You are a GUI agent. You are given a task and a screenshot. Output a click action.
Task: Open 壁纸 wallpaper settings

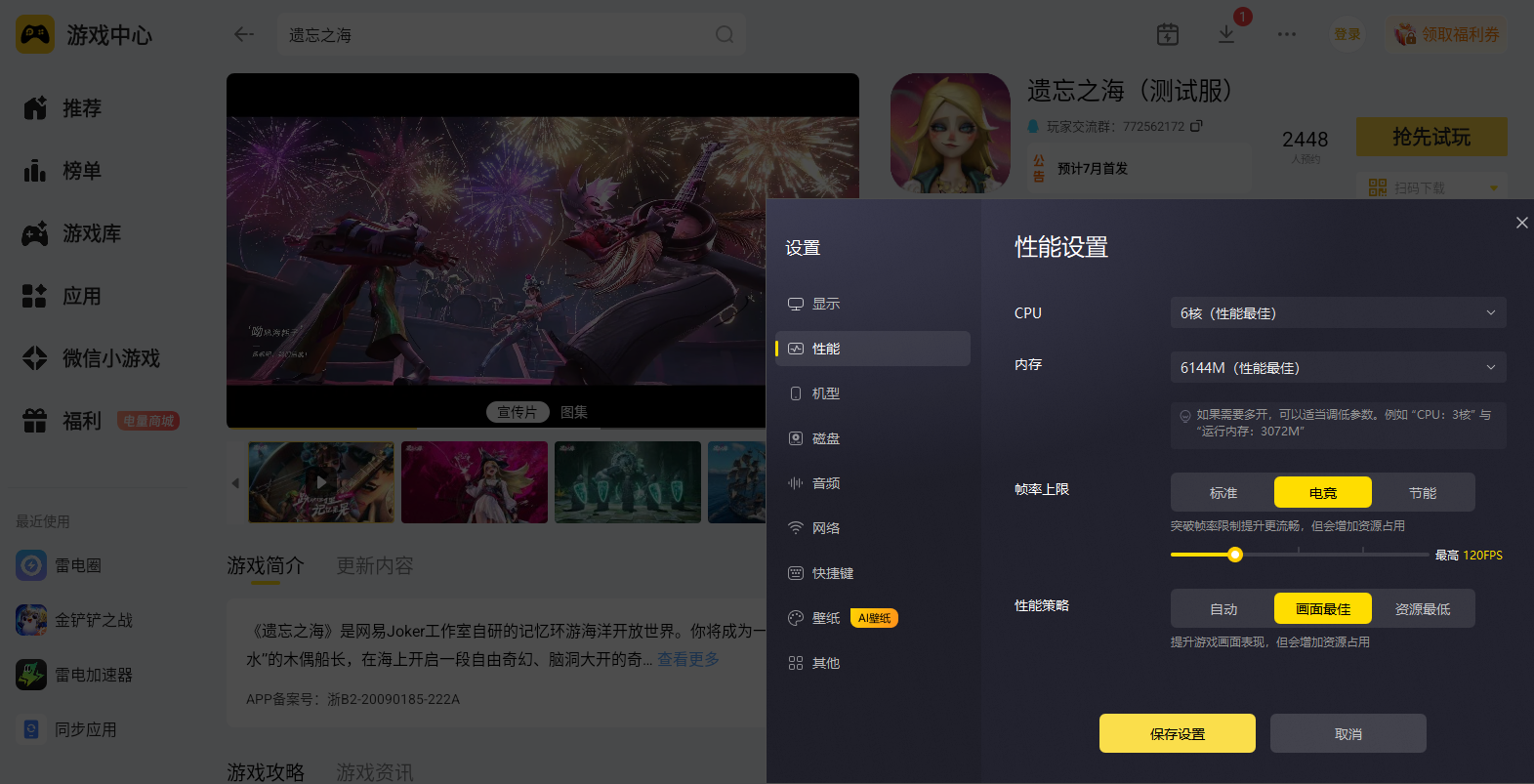click(873, 618)
